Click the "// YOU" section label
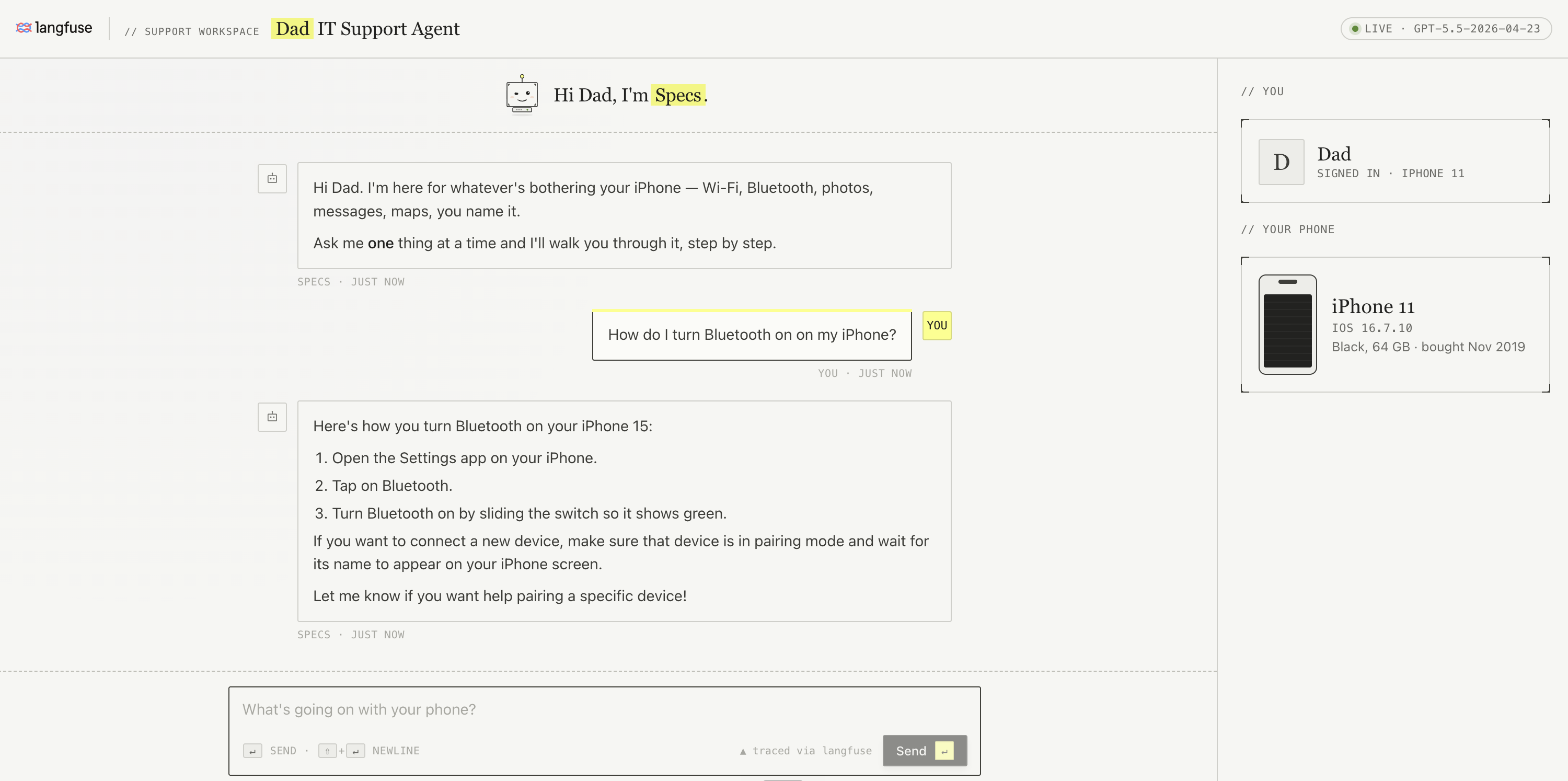Screen dimensions: 1568x781 click(x=1262, y=91)
